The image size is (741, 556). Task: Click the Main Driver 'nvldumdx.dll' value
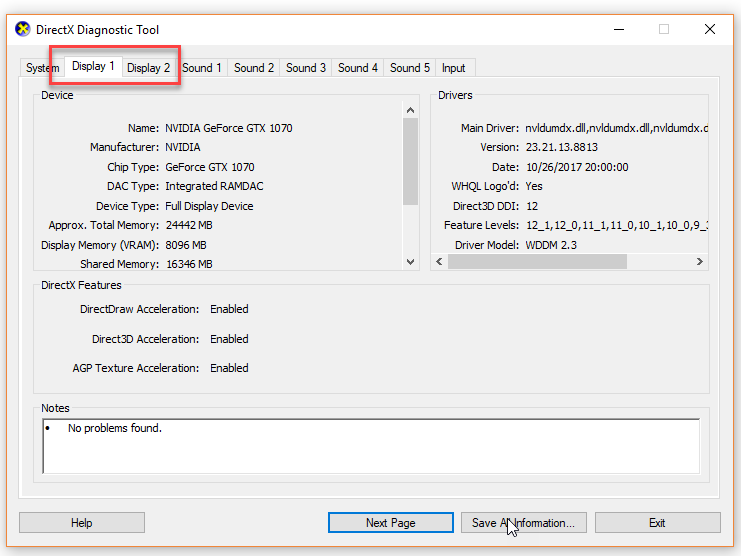(x=616, y=128)
